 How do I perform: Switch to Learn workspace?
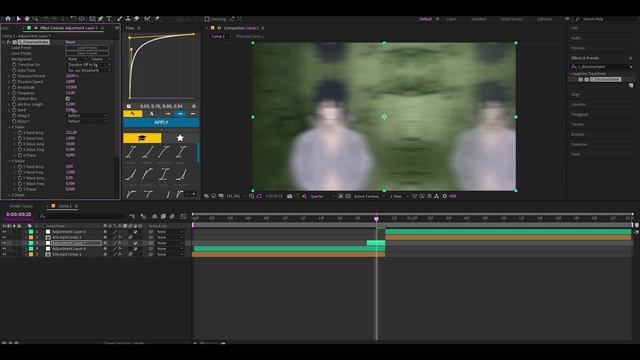click(451, 19)
